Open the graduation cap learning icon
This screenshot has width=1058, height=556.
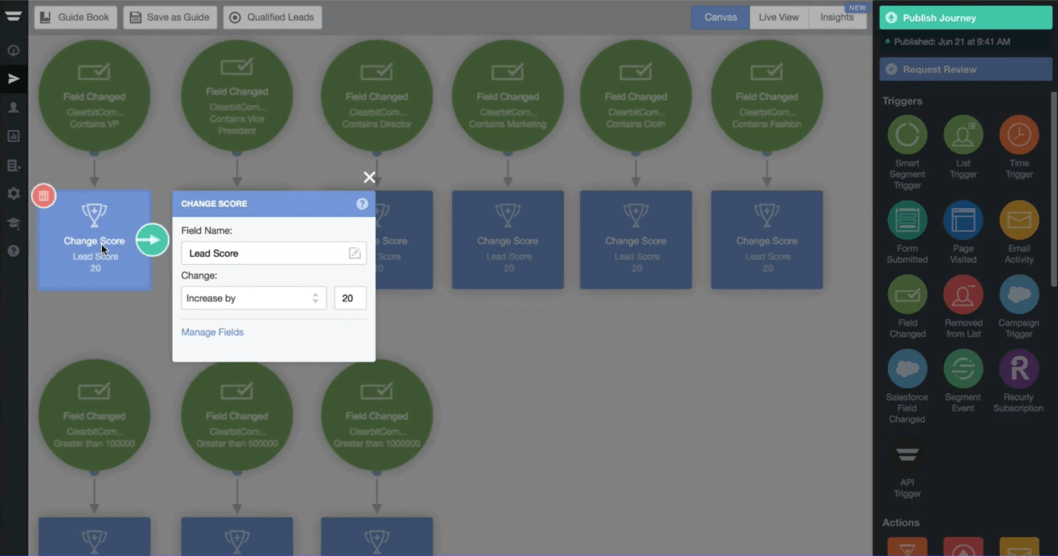point(13,223)
